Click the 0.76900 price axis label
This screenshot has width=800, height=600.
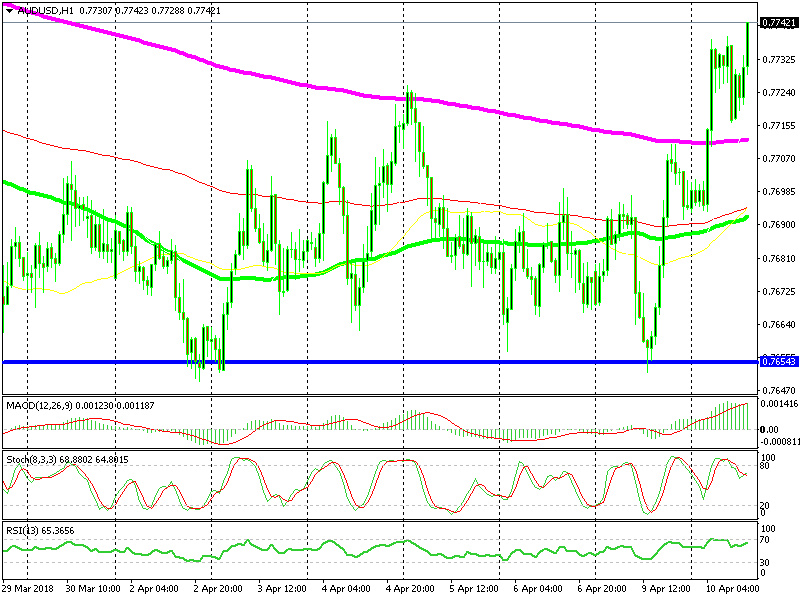point(779,225)
